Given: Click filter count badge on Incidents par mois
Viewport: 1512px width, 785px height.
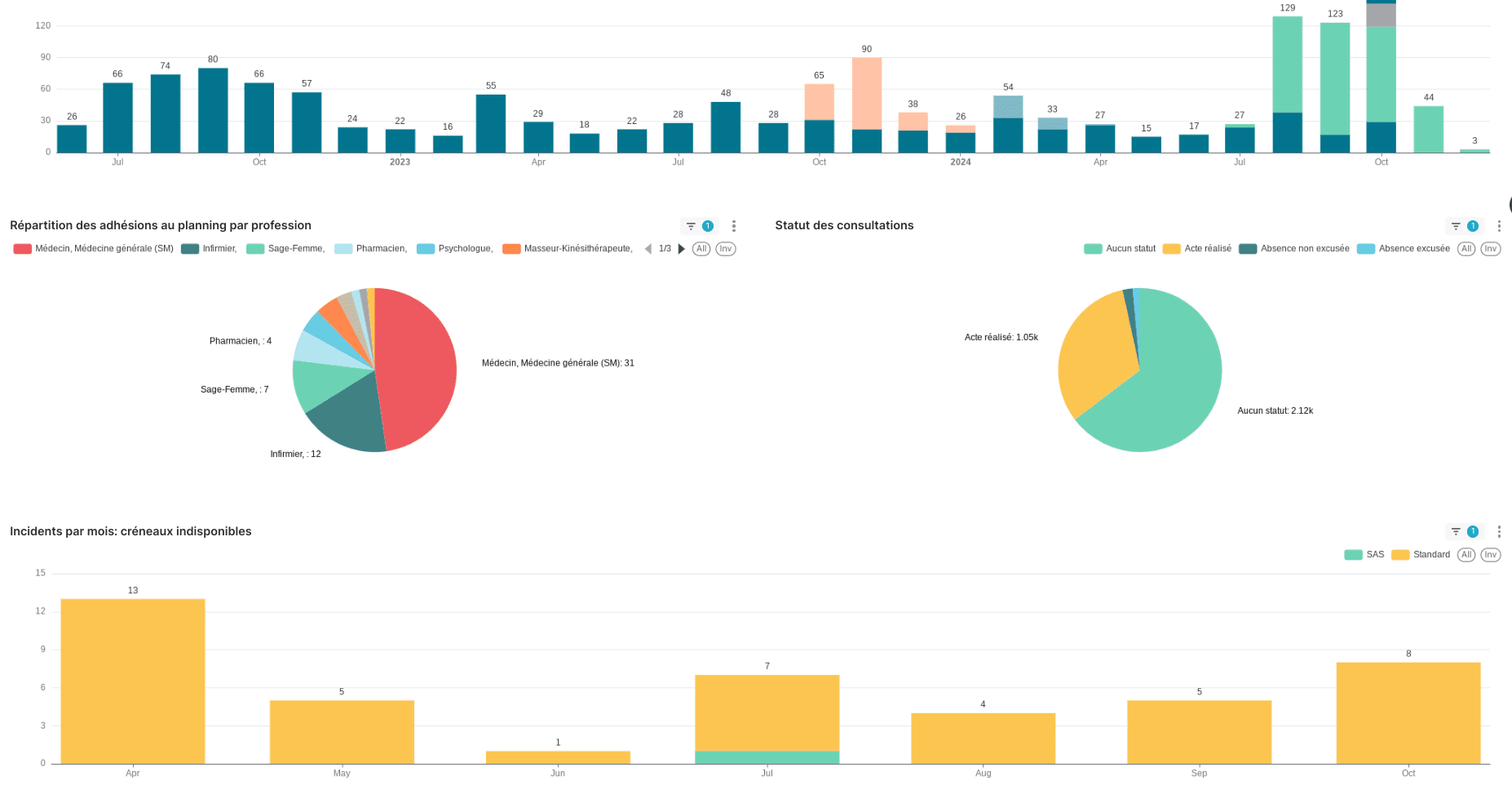Looking at the screenshot, I should pos(1473,531).
